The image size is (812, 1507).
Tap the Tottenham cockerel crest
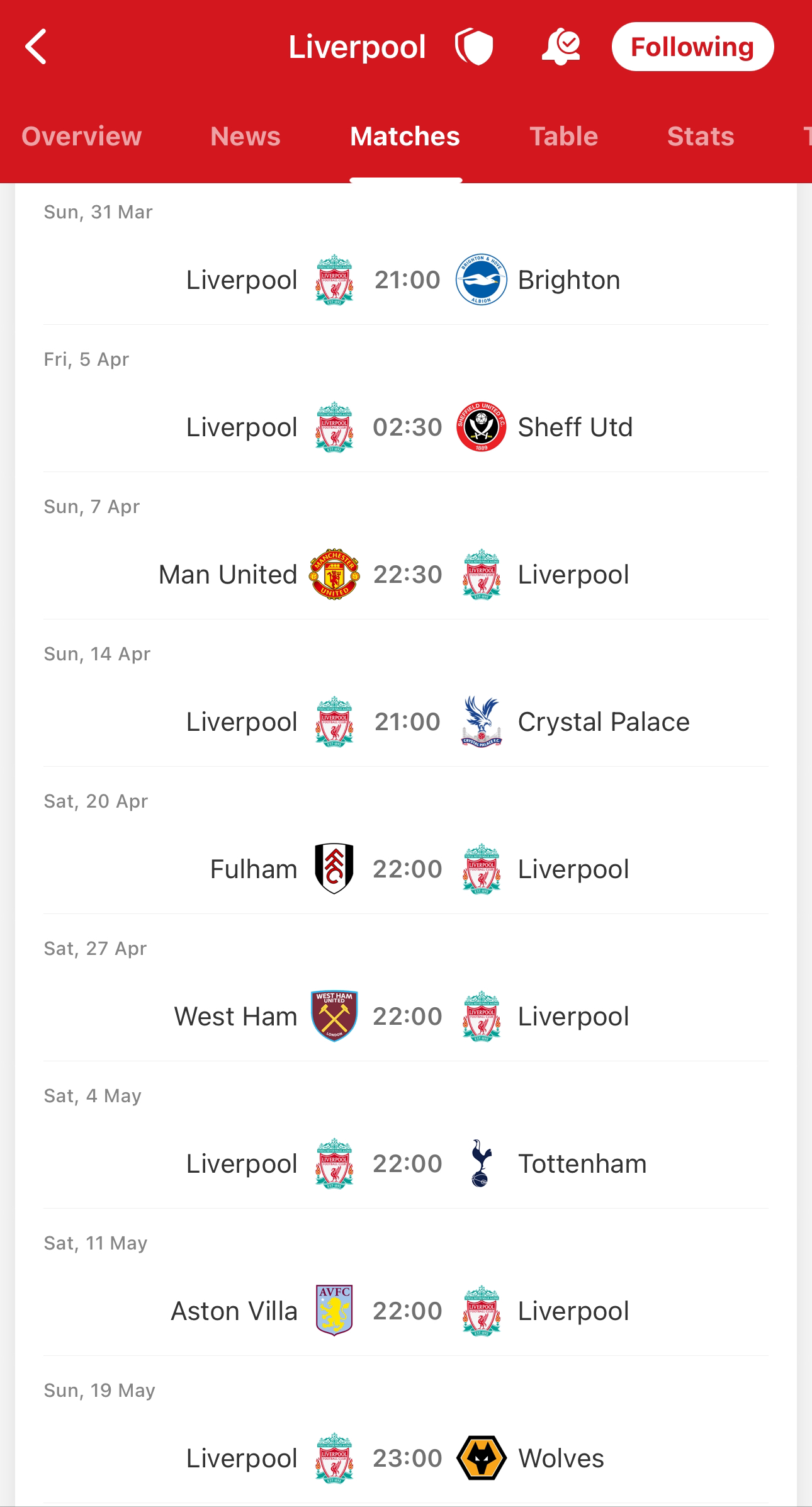pyautogui.click(x=481, y=1163)
